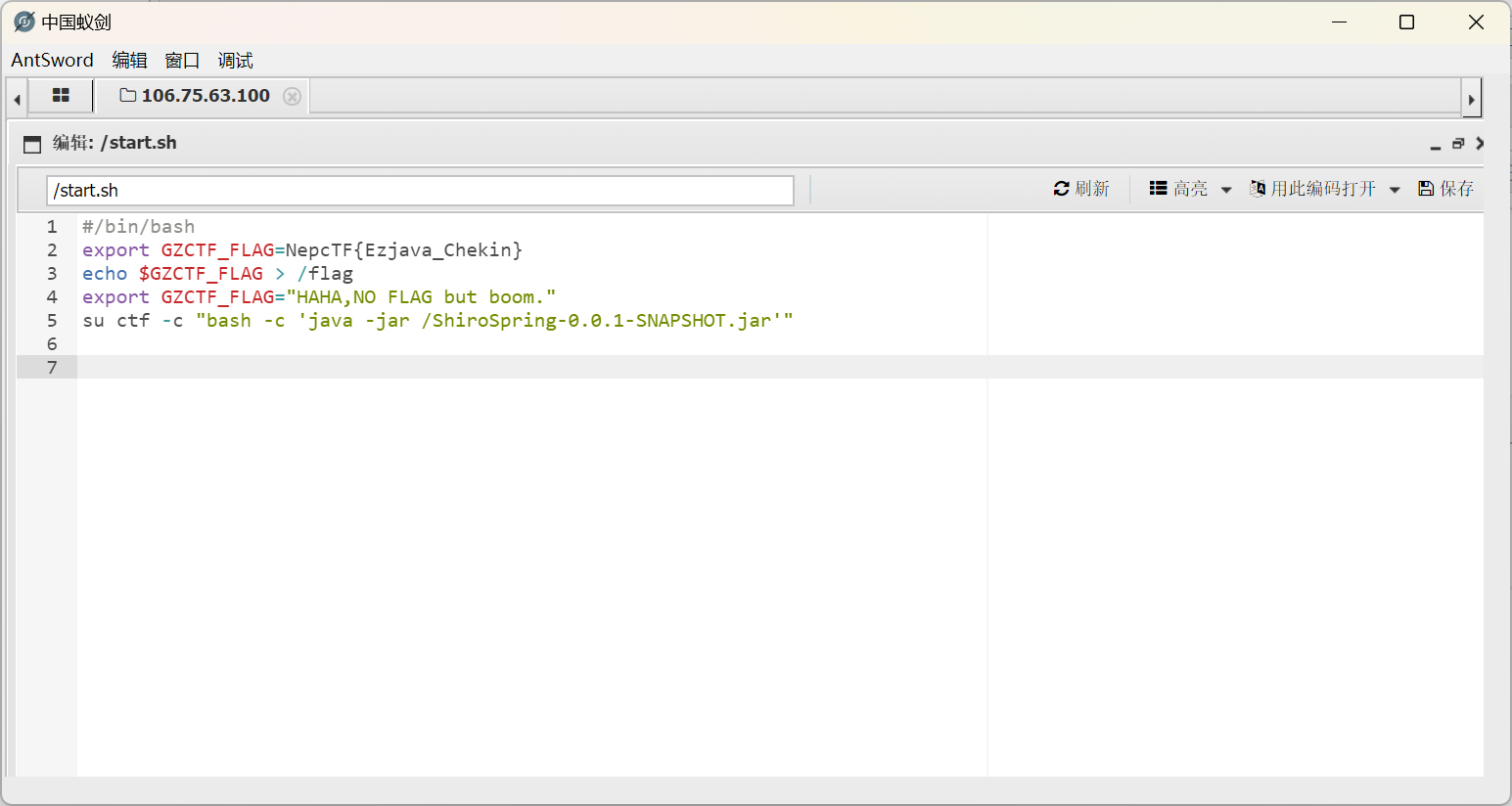Minimize the 中国蚁剑 window
Screen dimensions: 1512x806
tap(1340, 22)
